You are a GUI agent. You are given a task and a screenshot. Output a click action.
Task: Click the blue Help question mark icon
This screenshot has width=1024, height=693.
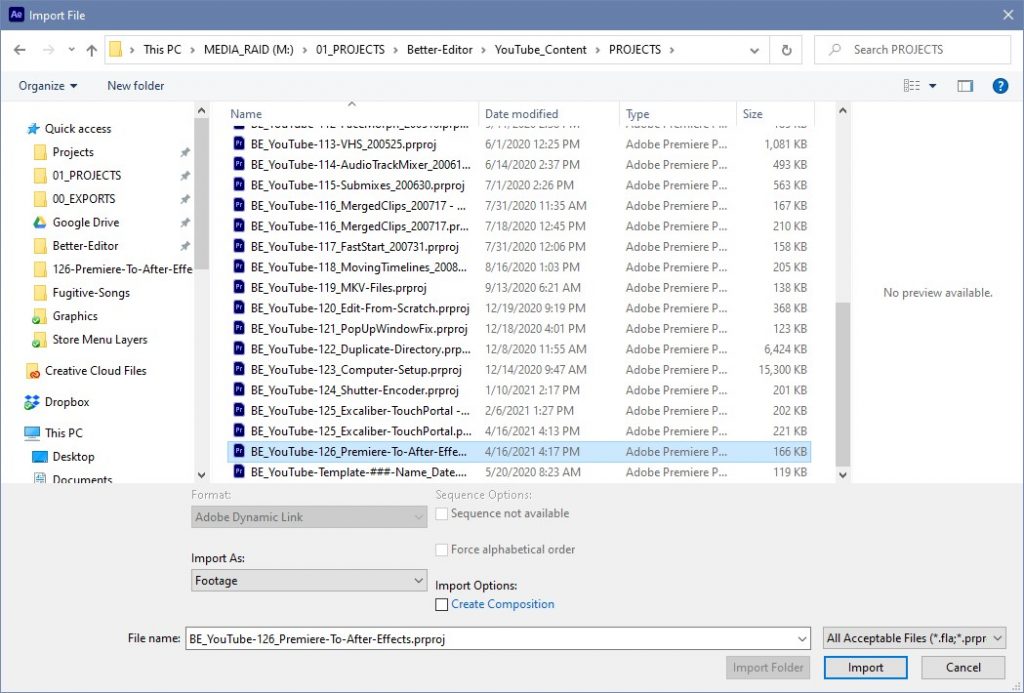tap(999, 86)
